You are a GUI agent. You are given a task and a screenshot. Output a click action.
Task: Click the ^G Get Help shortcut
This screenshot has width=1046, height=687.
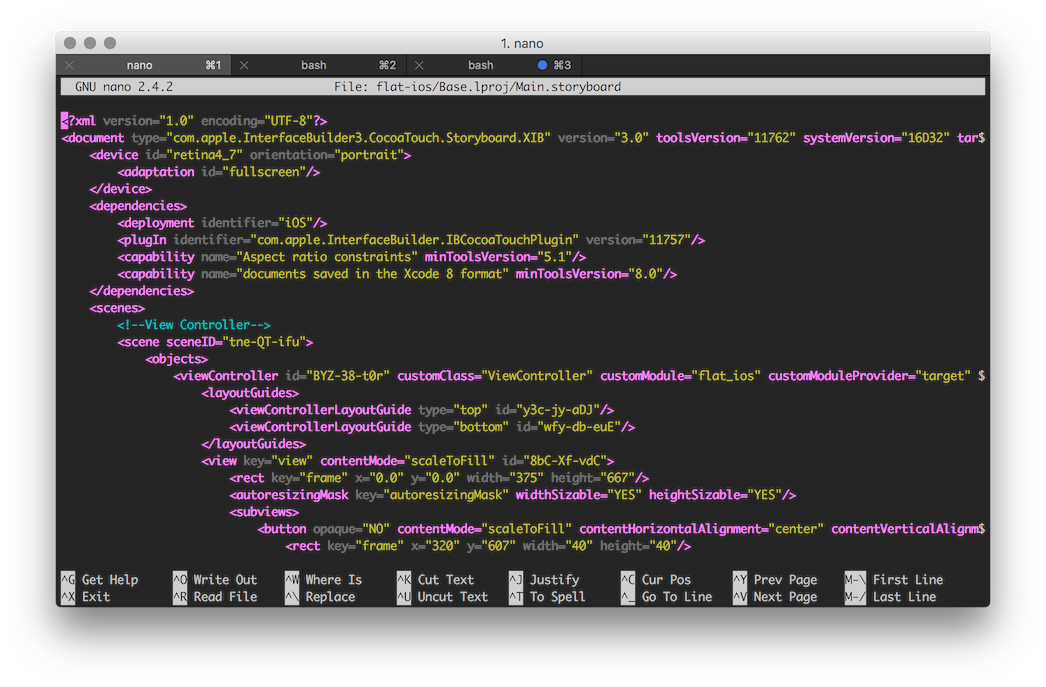pos(100,580)
